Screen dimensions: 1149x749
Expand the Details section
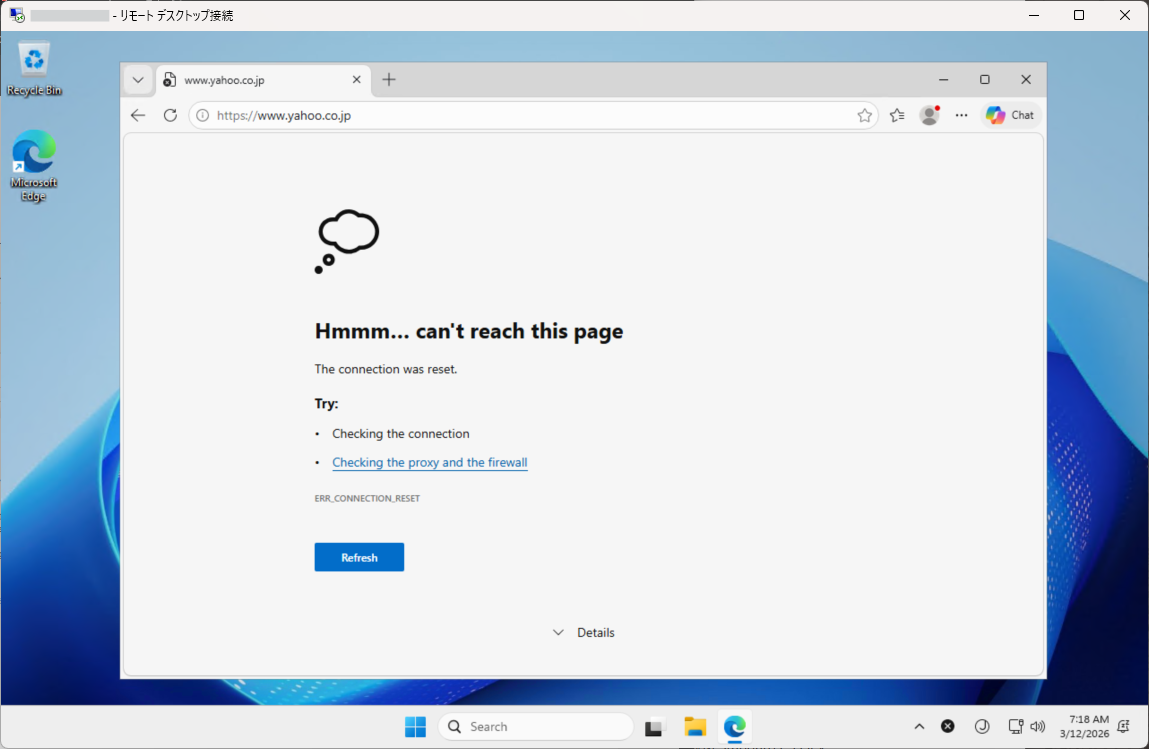tap(584, 632)
